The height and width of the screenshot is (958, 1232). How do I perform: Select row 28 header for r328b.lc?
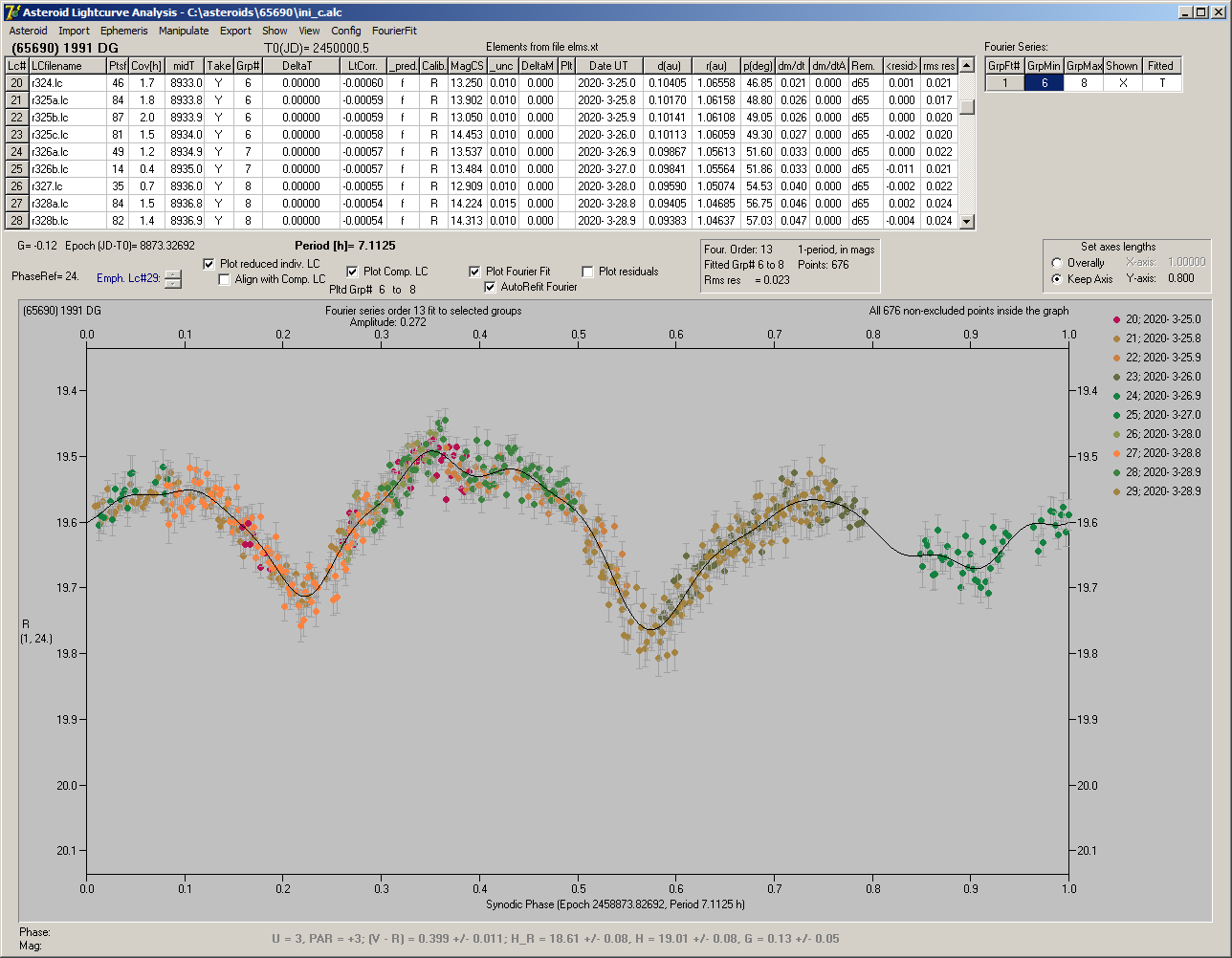[16, 221]
